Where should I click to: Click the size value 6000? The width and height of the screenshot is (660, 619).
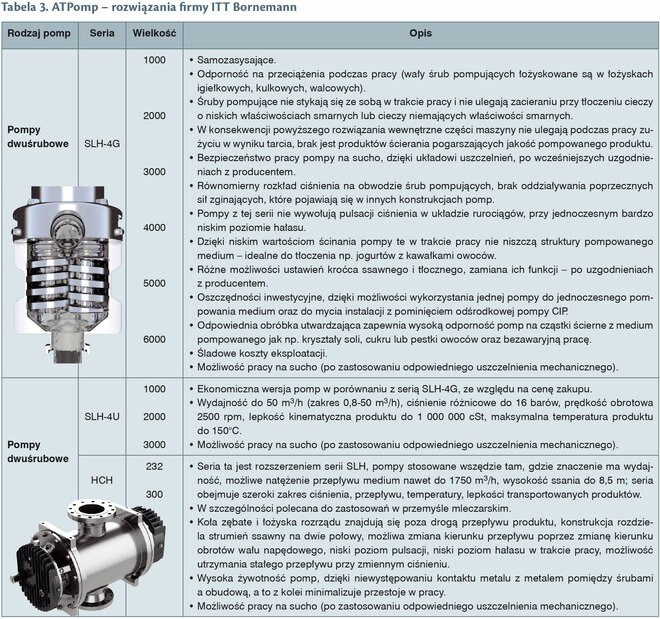click(154, 339)
